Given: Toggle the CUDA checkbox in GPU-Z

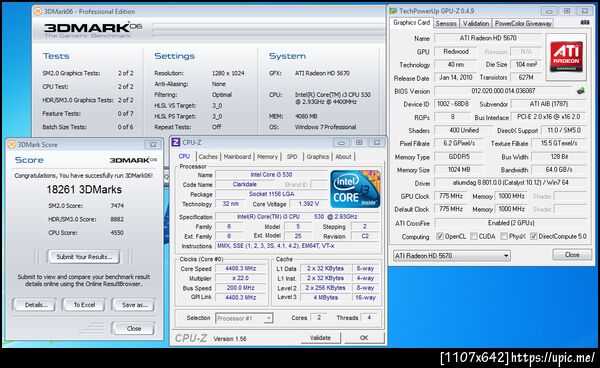Looking at the screenshot, I should pos(474,236).
